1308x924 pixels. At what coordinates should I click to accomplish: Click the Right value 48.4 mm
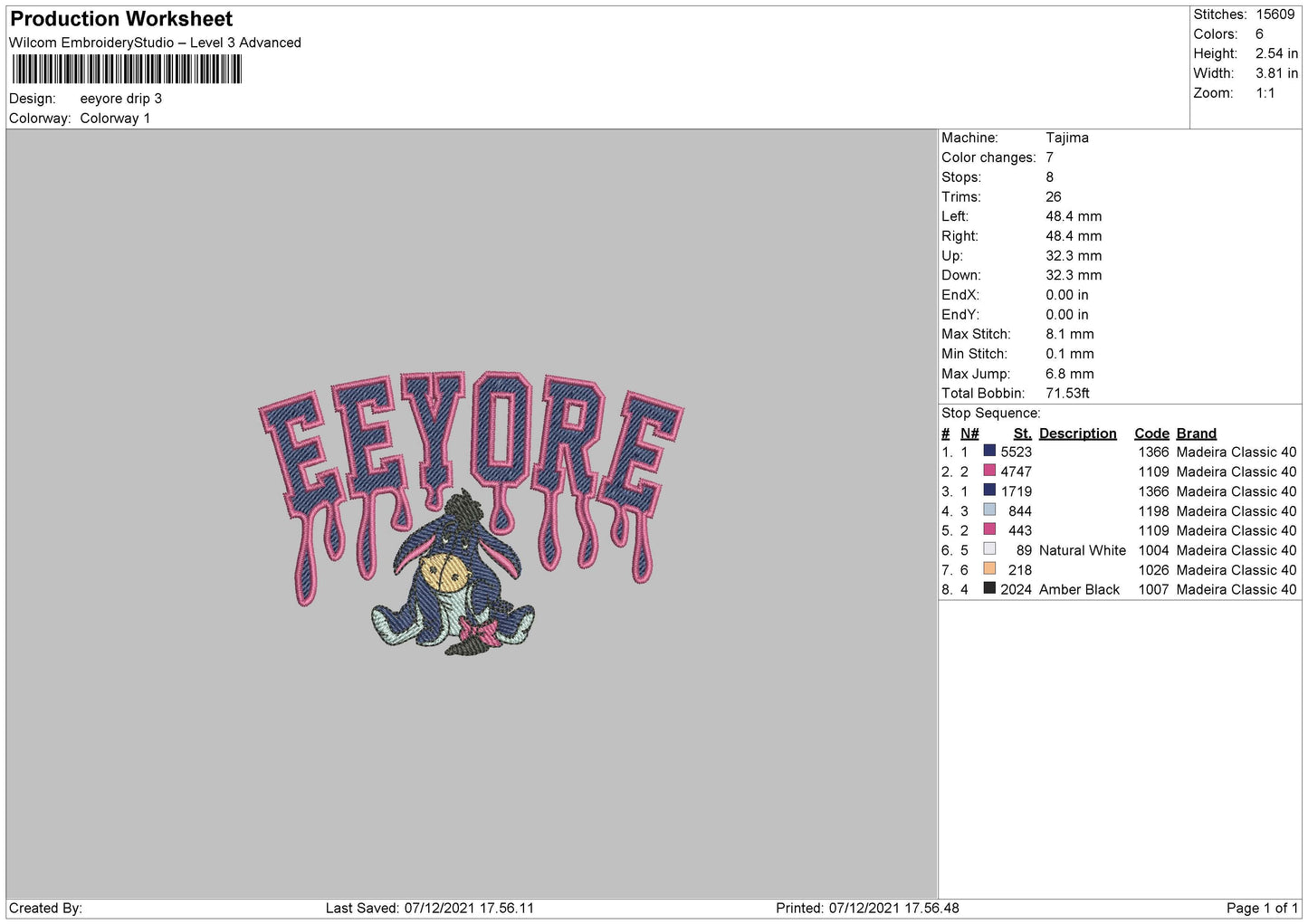tap(1074, 236)
